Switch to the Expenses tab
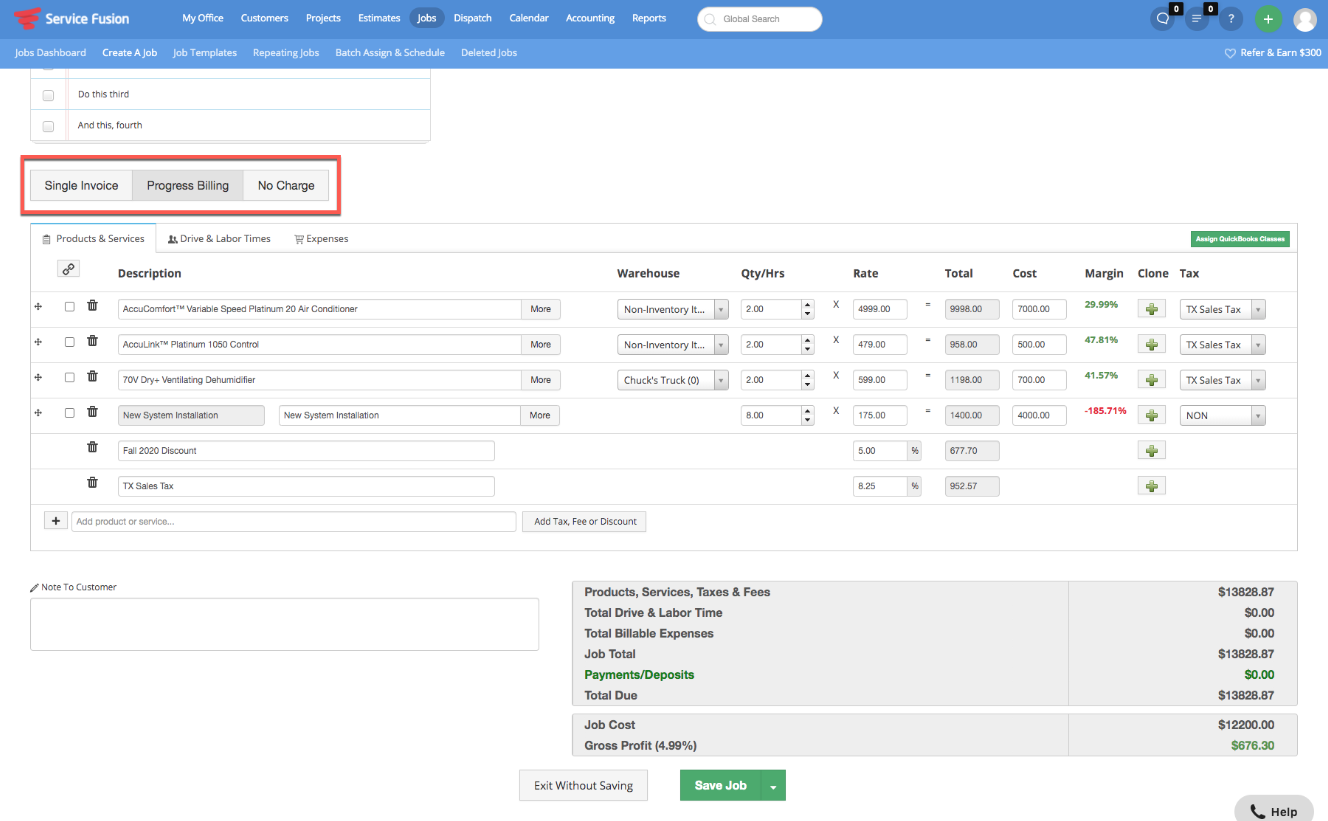The image size is (1328, 821). [321, 239]
